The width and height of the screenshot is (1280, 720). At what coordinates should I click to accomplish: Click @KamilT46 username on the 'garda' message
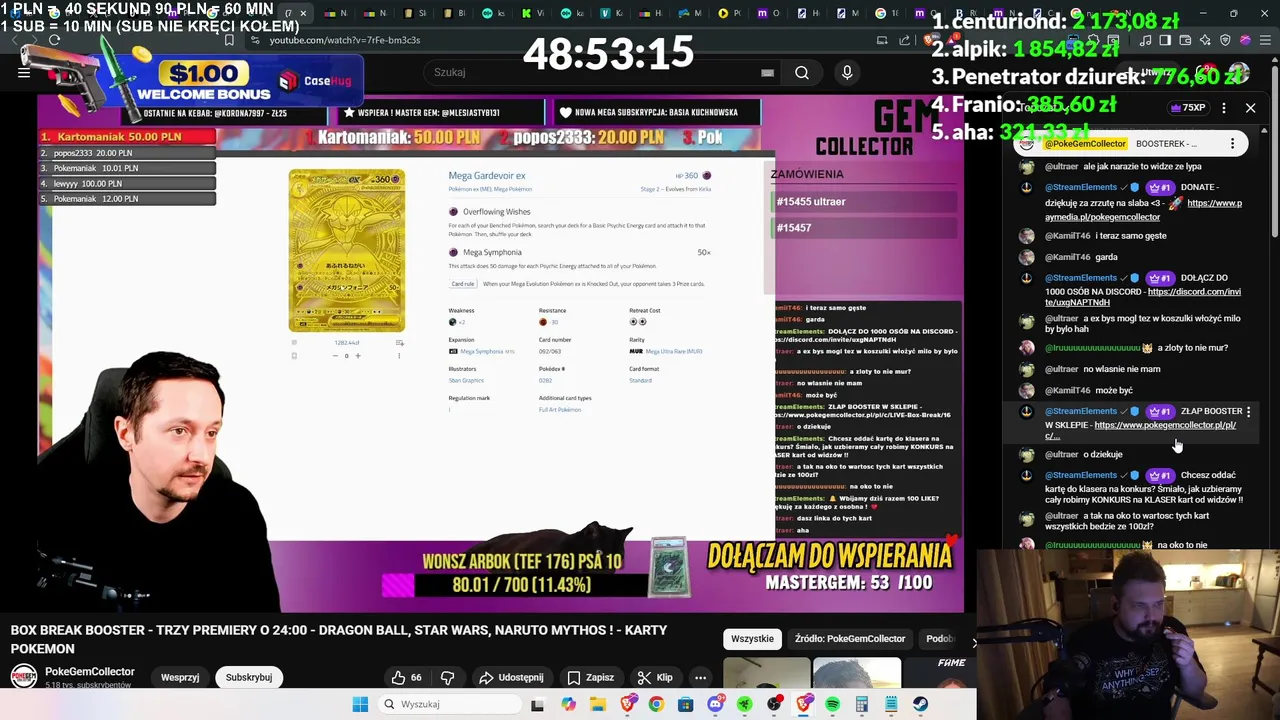[1068, 257]
